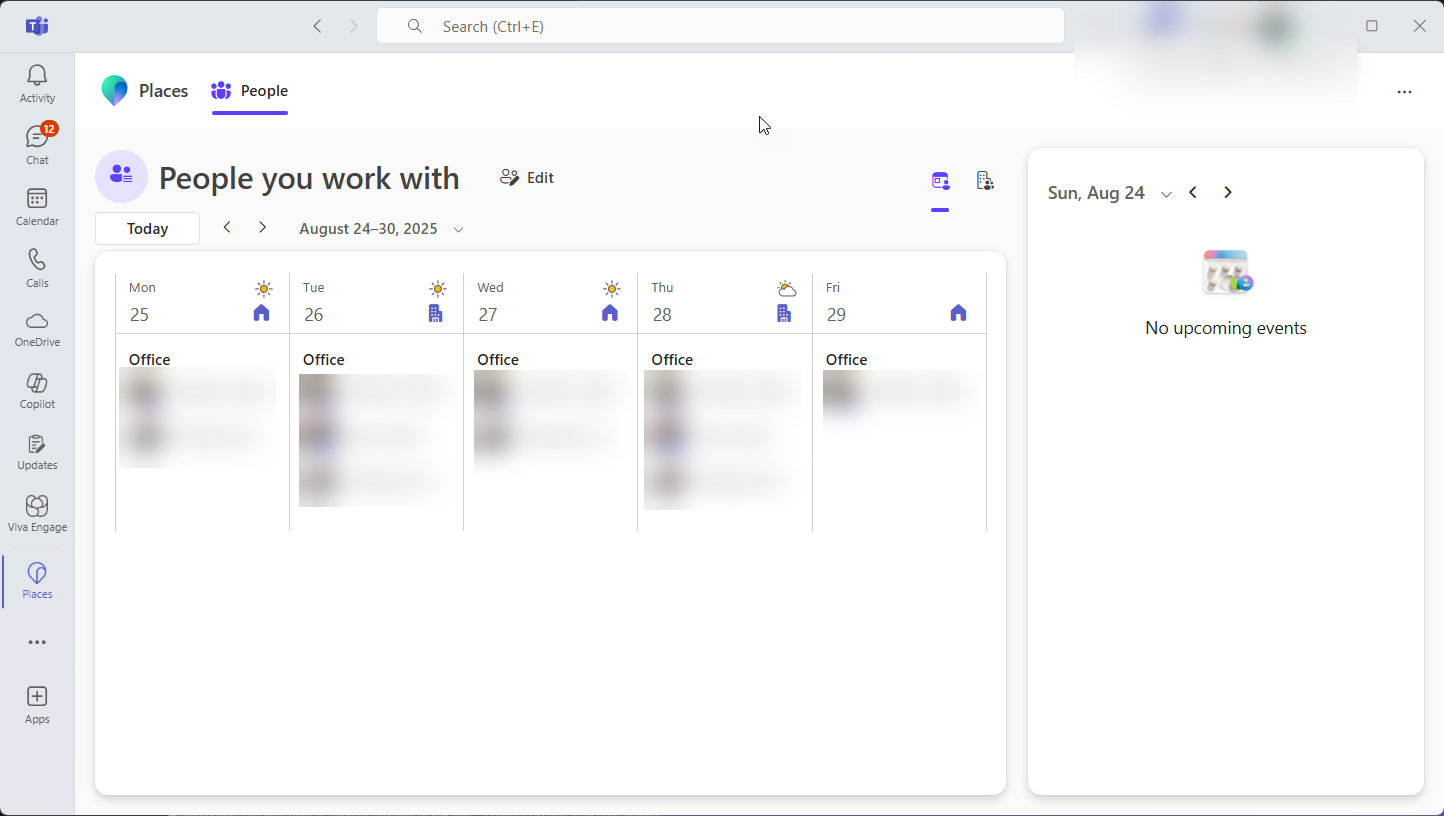Open the Updates app

coord(37,452)
